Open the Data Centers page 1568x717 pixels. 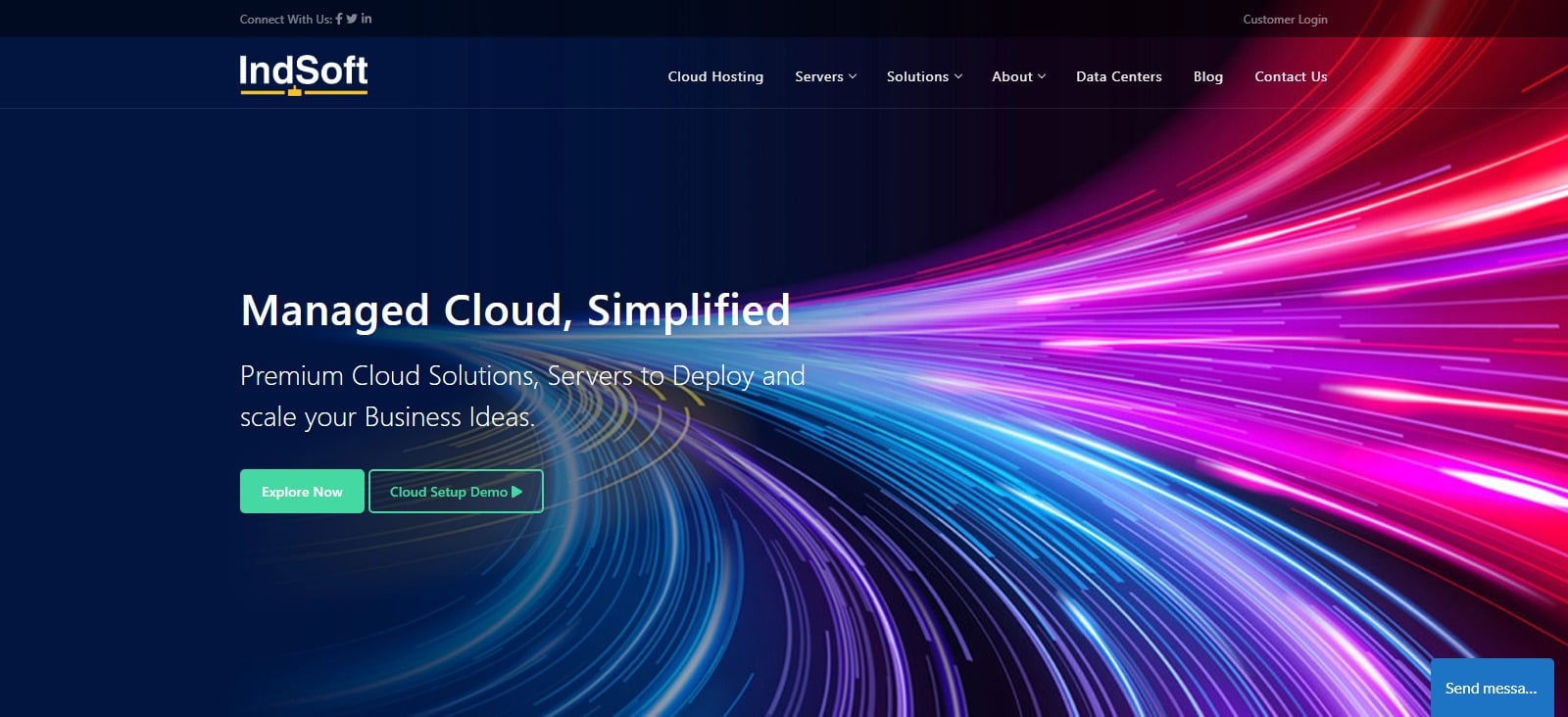click(x=1118, y=76)
